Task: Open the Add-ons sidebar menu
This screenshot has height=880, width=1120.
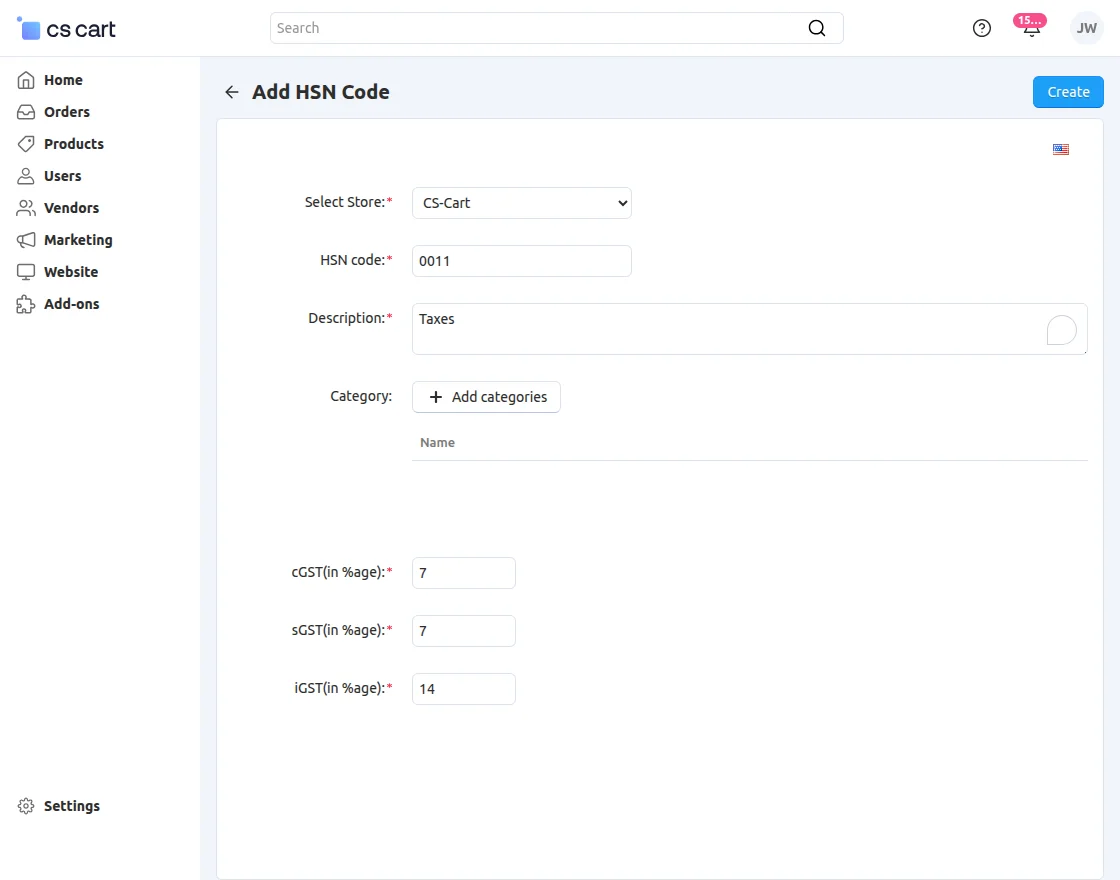Action: pyautogui.click(x=71, y=304)
